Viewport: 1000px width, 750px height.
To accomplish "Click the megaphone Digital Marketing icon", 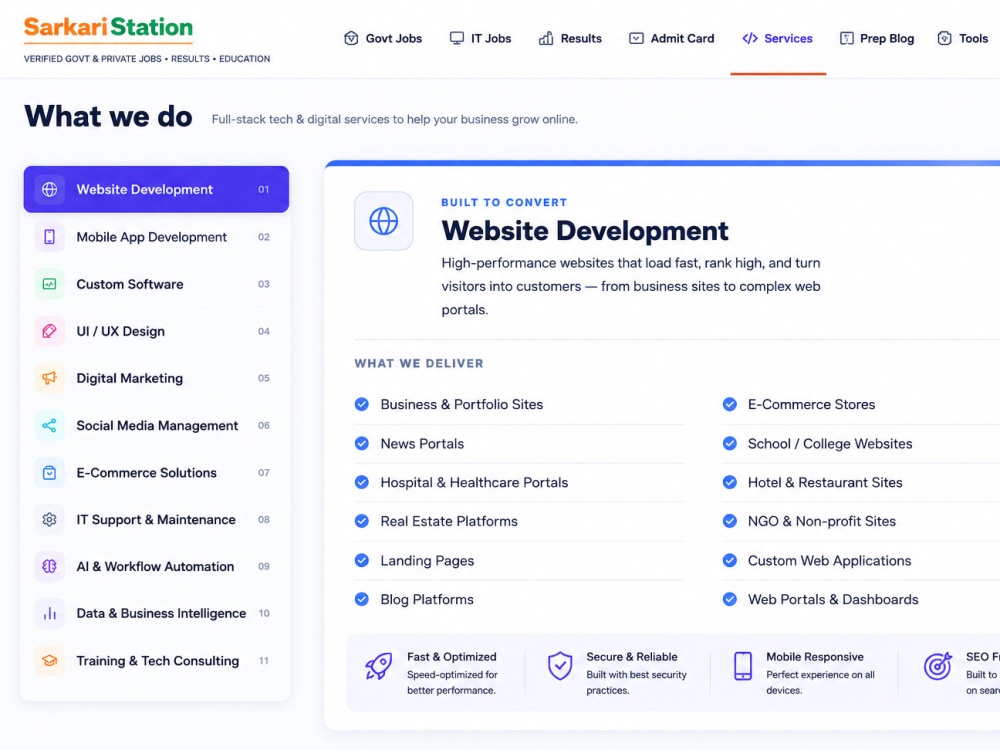I will [49, 378].
